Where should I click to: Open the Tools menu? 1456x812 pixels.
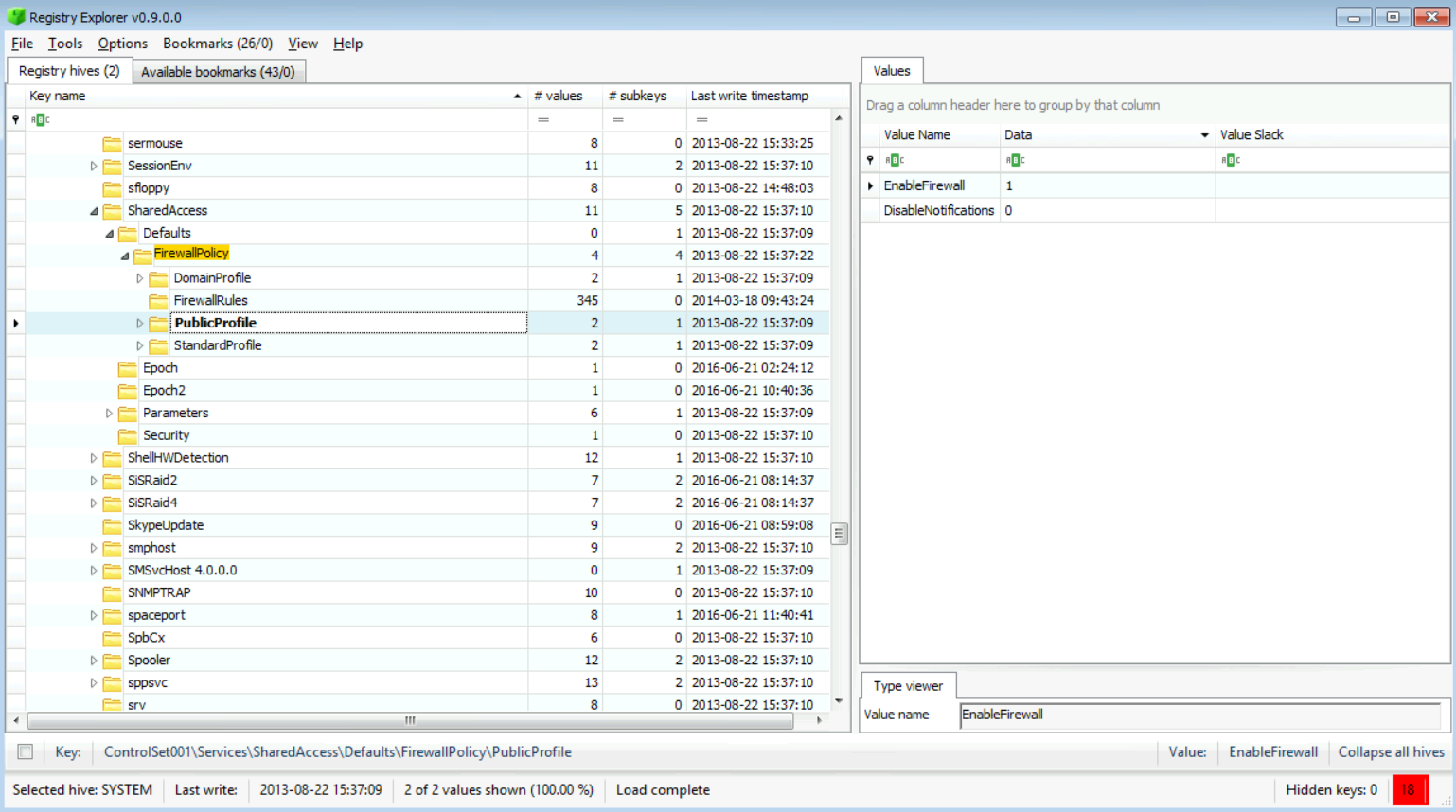64,44
